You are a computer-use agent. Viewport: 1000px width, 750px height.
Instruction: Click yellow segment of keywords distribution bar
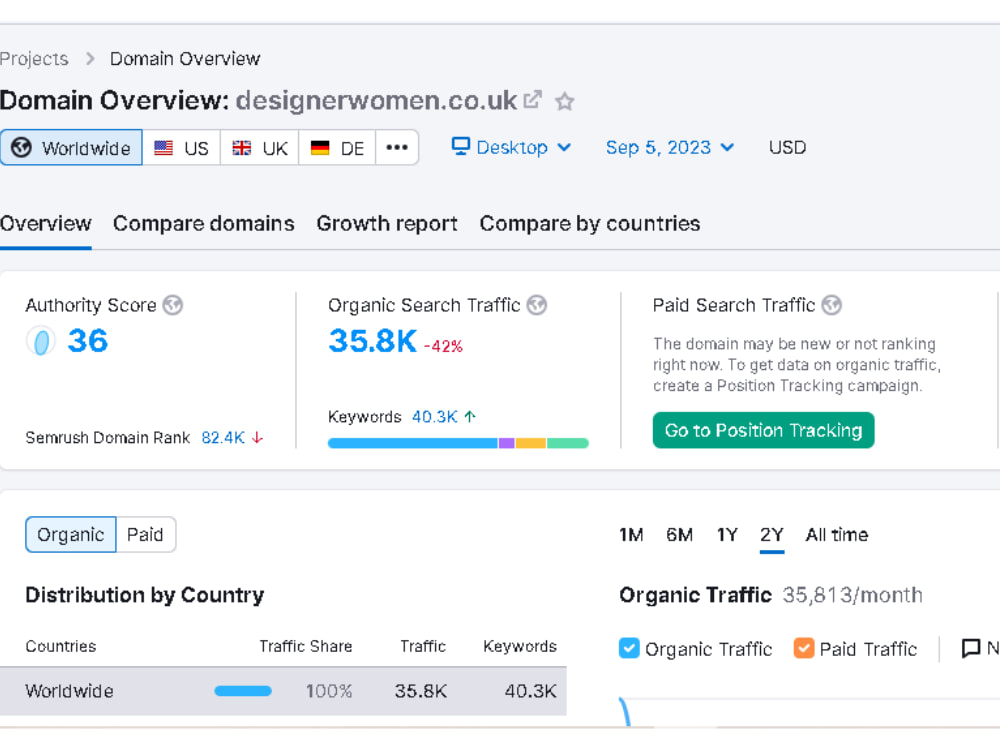(531, 443)
